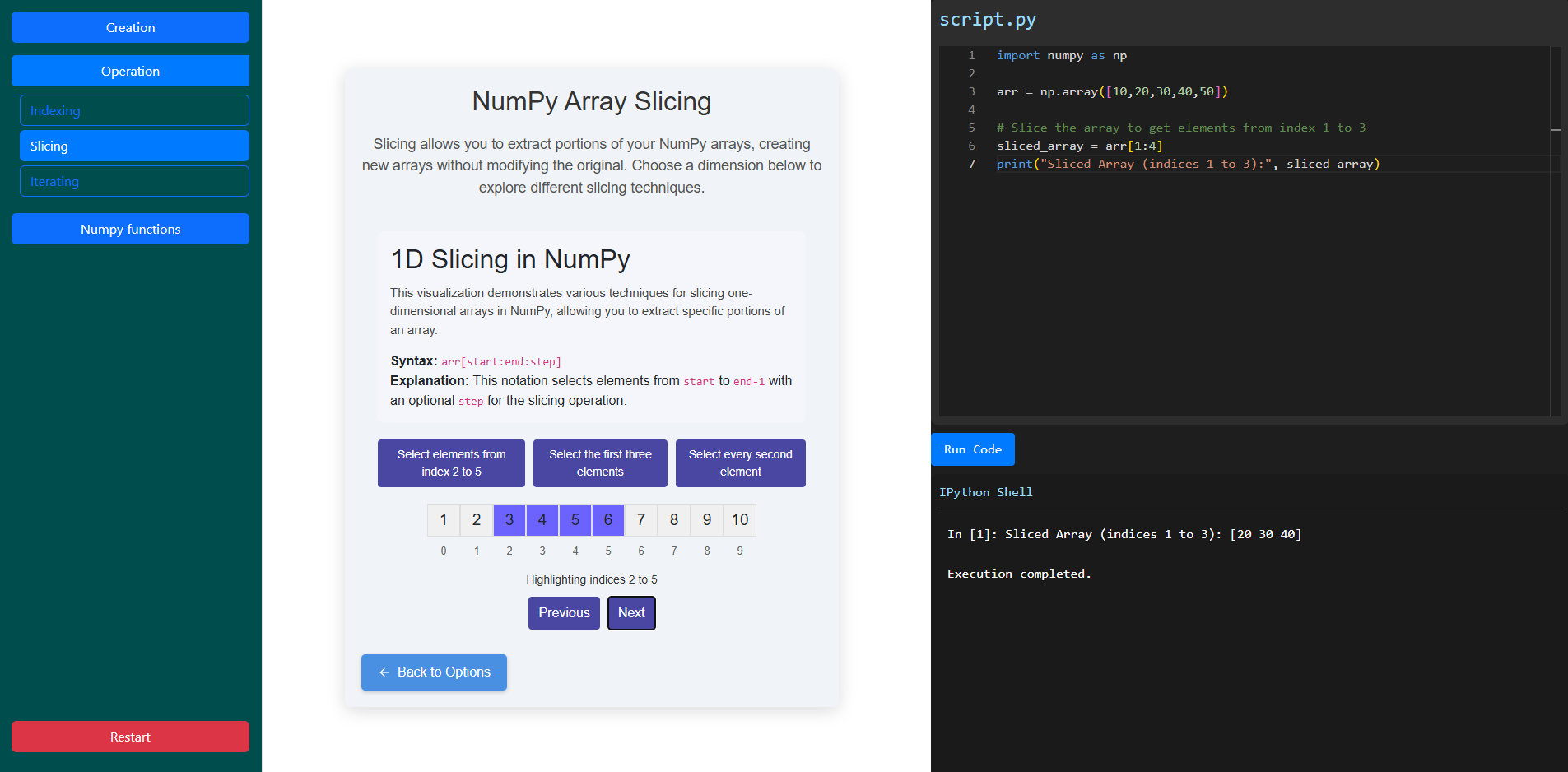Expand the Numpy functions section
This screenshot has height=772, width=1568.
point(130,229)
